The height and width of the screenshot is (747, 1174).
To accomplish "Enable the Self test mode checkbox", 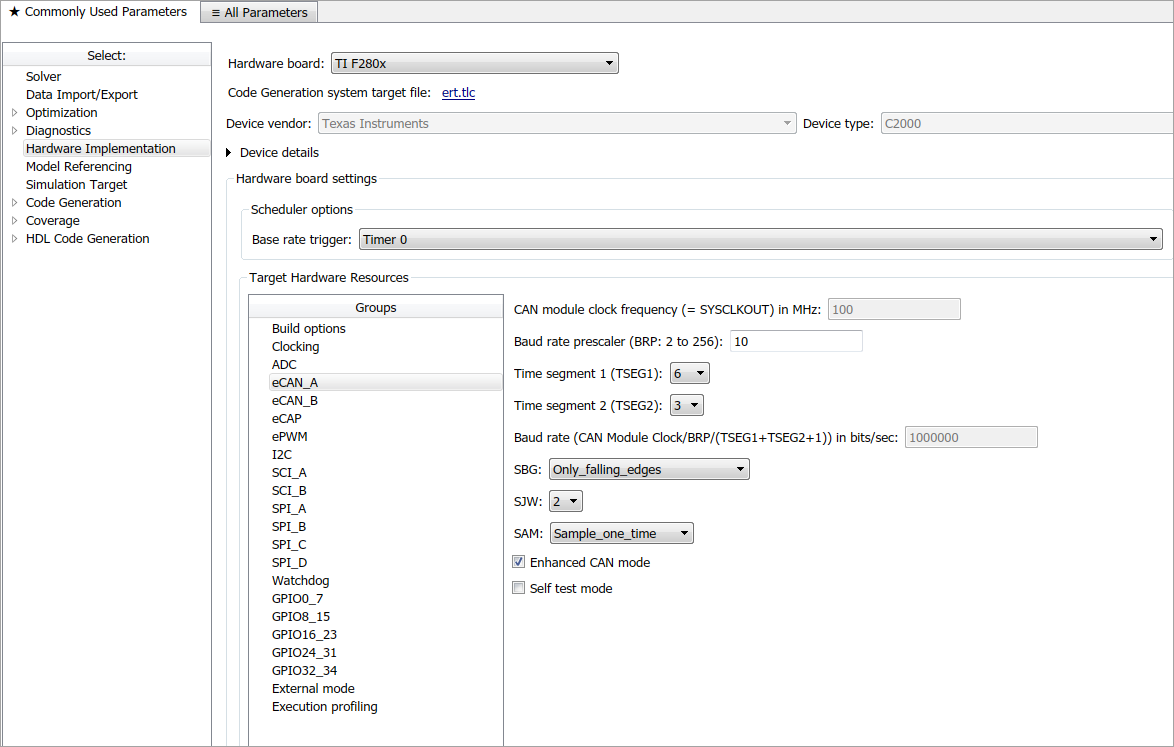I will pos(518,588).
